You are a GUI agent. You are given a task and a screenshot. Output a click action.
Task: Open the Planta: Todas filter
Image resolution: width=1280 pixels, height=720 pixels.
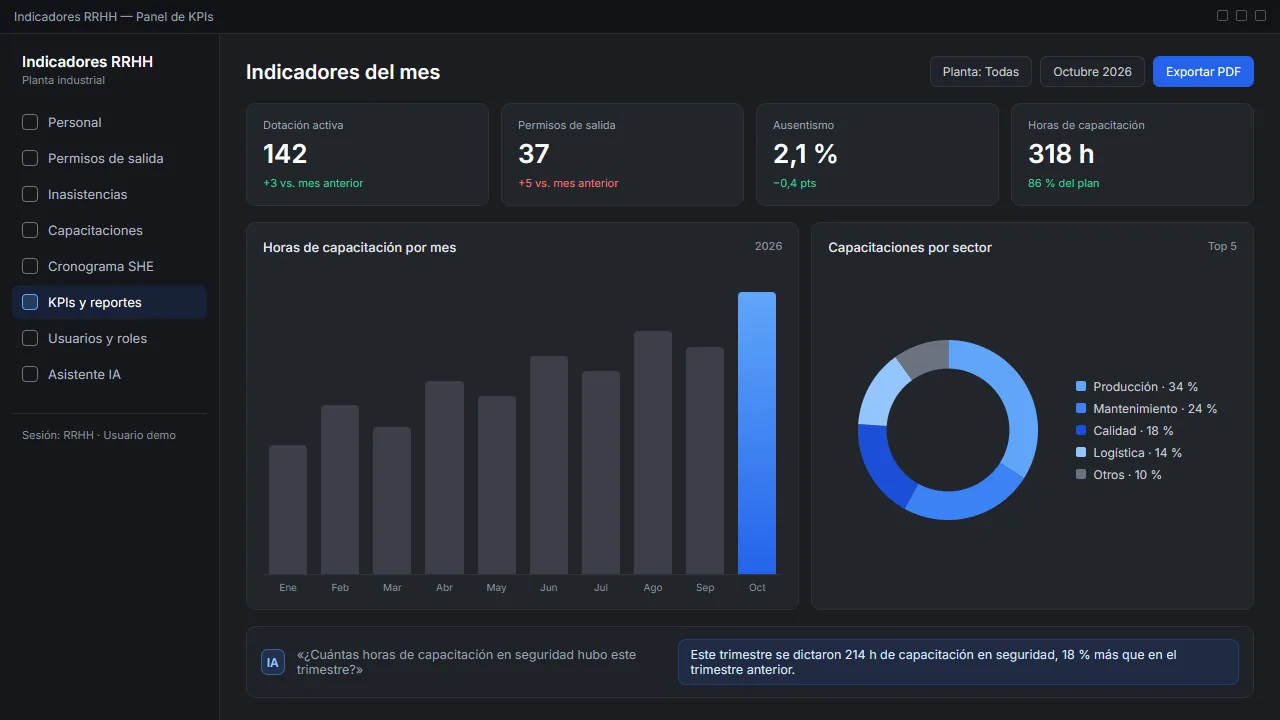pos(980,72)
